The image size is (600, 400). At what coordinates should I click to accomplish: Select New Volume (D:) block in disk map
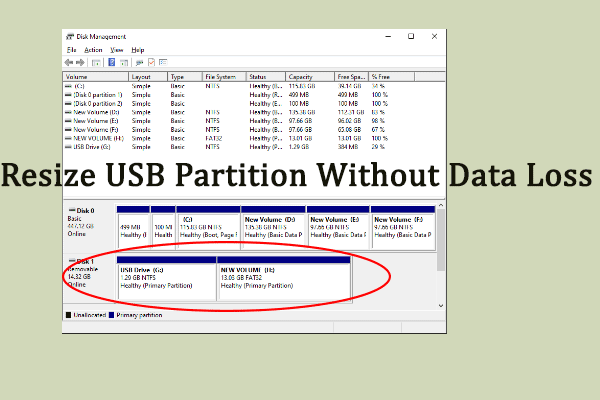click(x=273, y=229)
